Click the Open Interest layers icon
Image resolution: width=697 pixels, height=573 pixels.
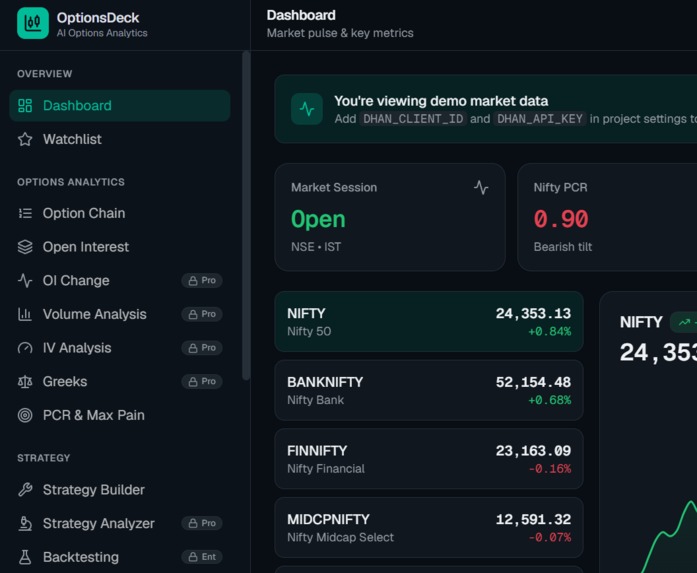click(25, 247)
